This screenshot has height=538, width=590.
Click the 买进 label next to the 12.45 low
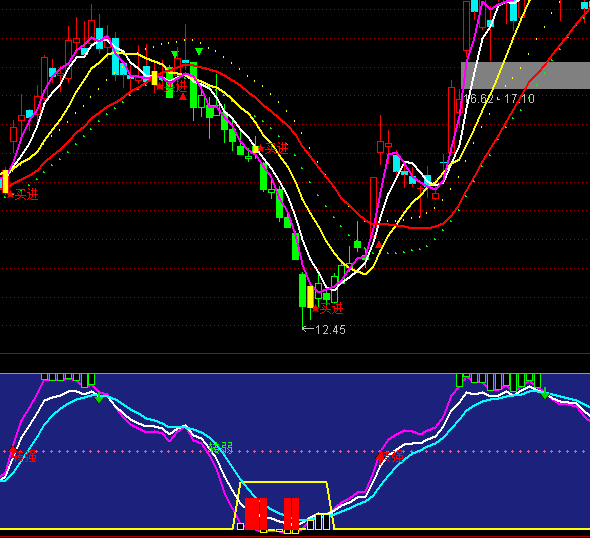331,309
